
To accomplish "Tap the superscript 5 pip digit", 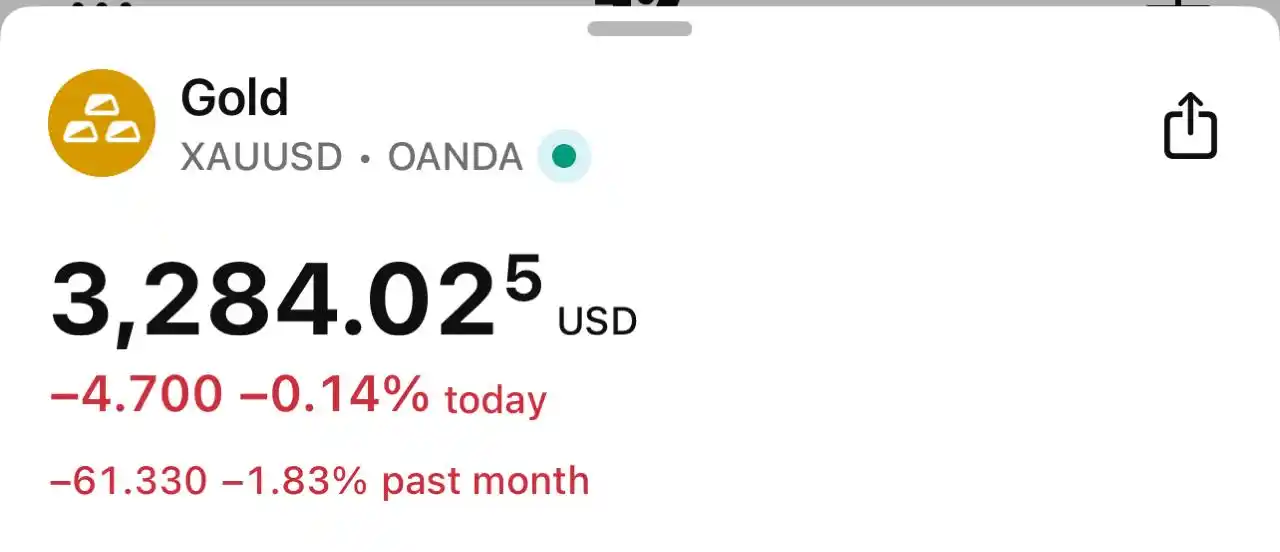I will point(523,278).
